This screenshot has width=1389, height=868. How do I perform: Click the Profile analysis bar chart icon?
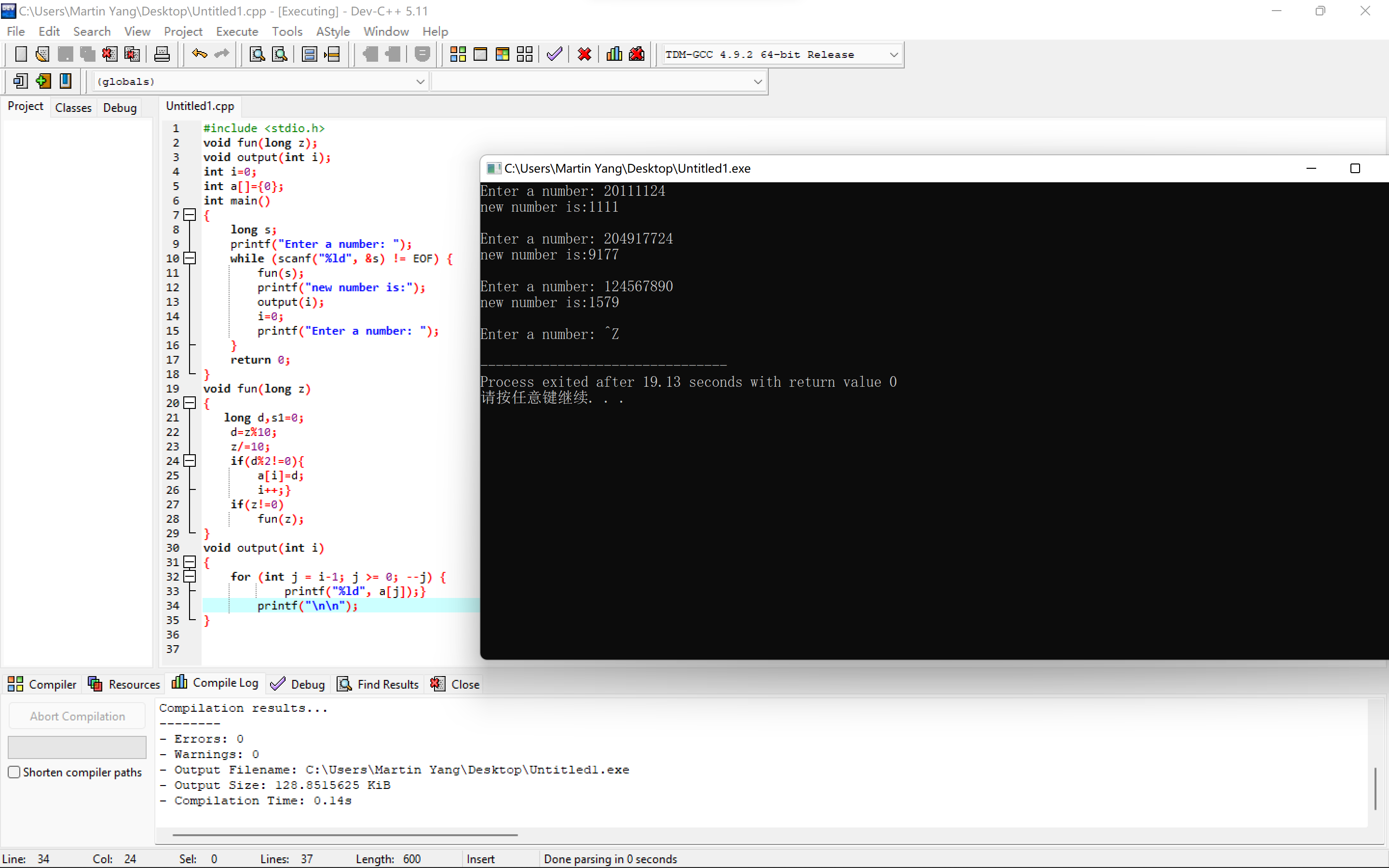click(x=614, y=54)
